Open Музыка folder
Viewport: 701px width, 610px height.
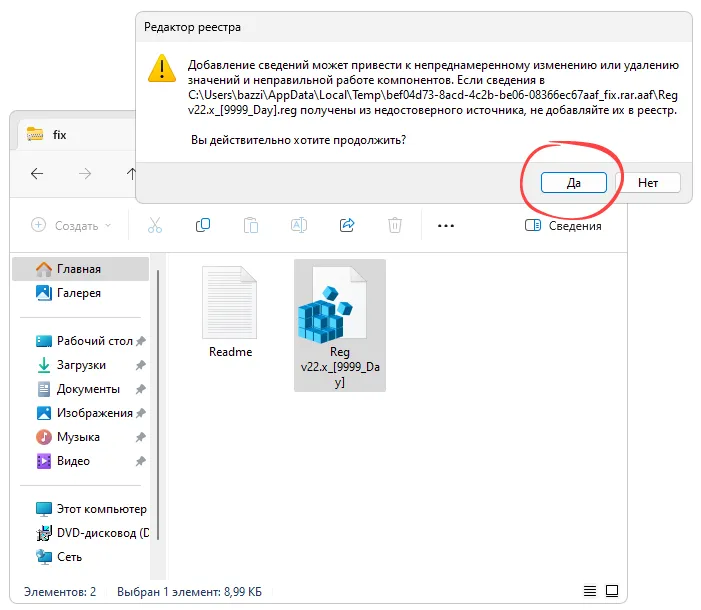(68, 437)
